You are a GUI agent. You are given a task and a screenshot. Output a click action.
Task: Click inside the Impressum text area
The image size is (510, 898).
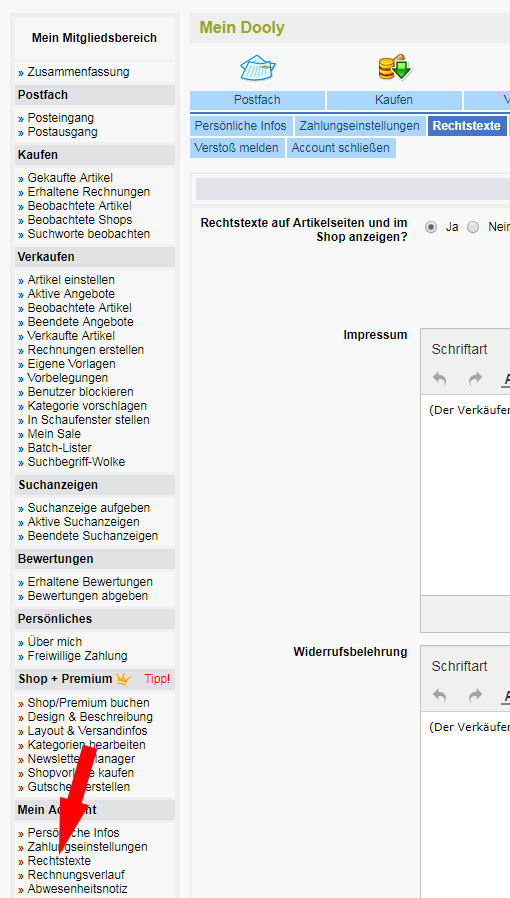coord(465,495)
